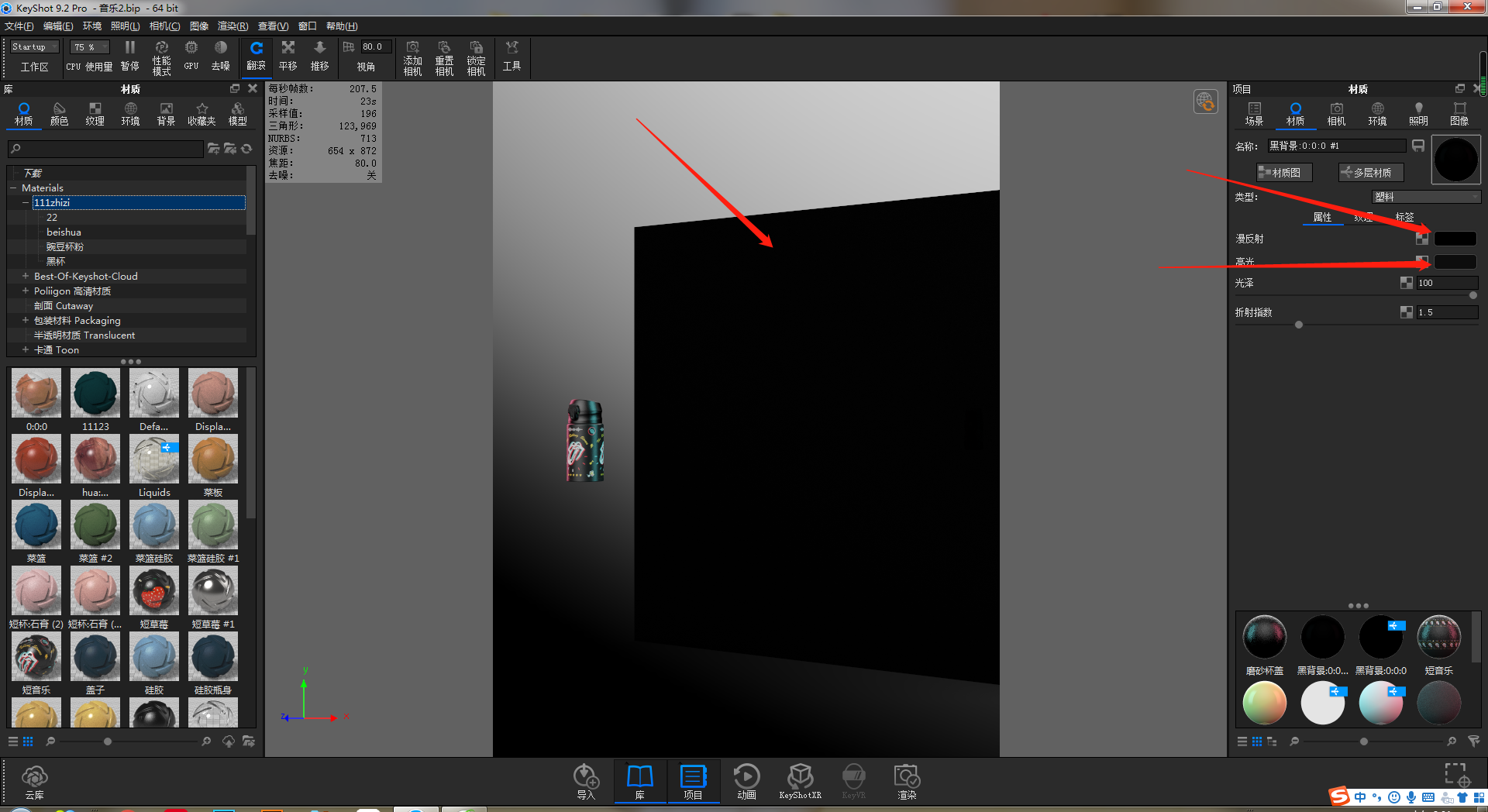This screenshot has width=1488, height=812.
Task: Toggle the texture checker next to 漫反射
Action: pyautogui.click(x=1421, y=239)
